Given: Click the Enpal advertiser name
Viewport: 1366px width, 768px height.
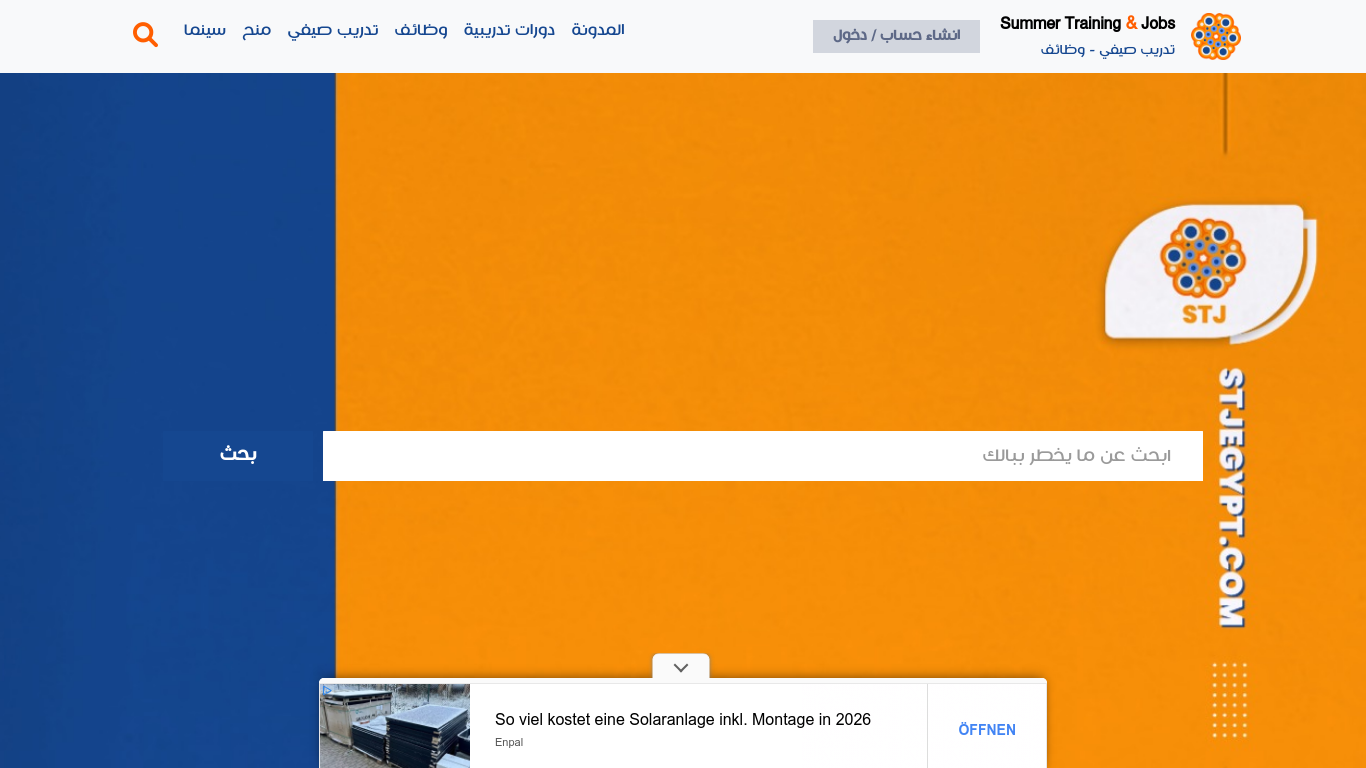Looking at the screenshot, I should click(x=509, y=742).
